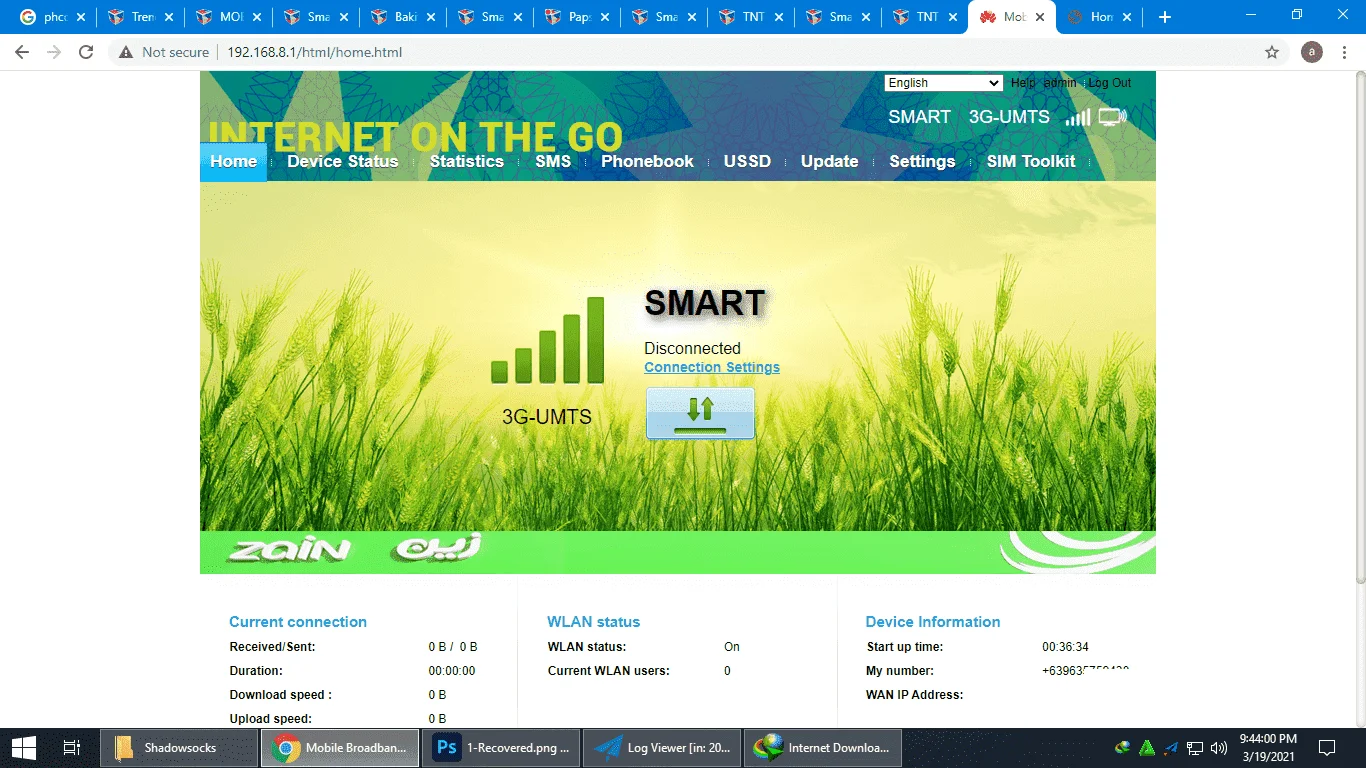Open a new browser tab with plus
The image size is (1366, 768).
(1164, 17)
